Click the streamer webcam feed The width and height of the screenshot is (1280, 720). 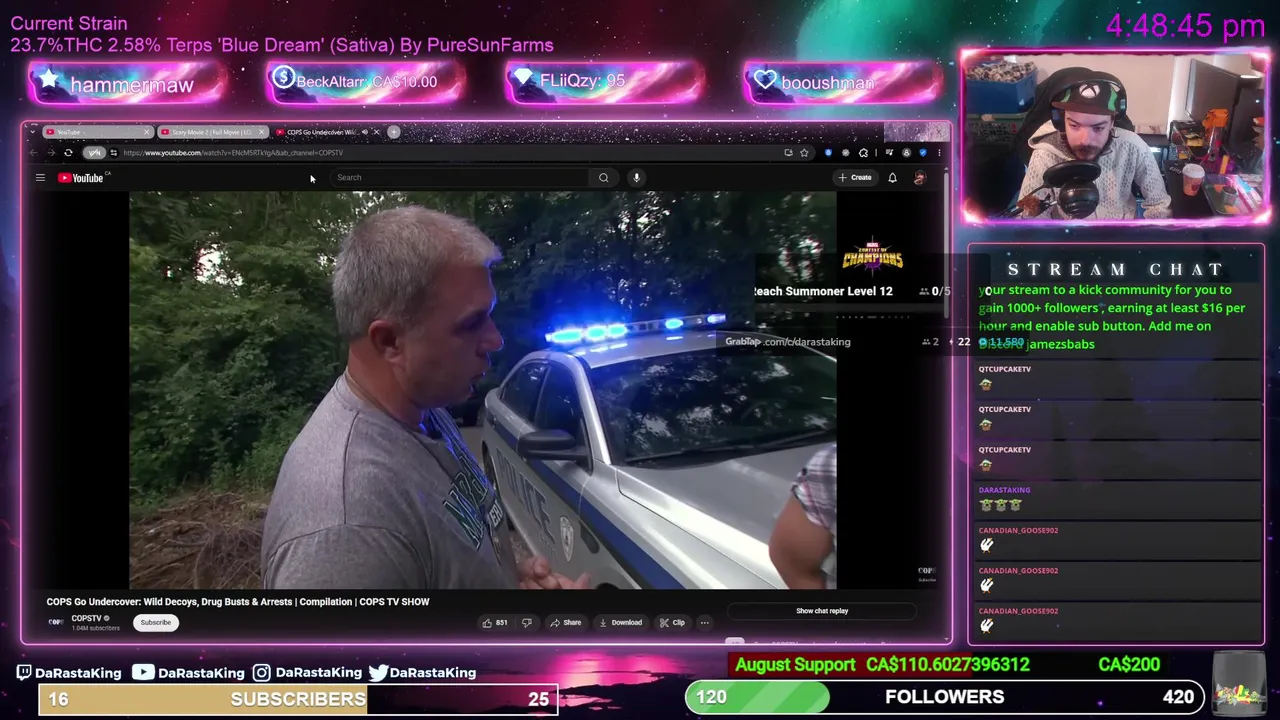(x=1115, y=136)
